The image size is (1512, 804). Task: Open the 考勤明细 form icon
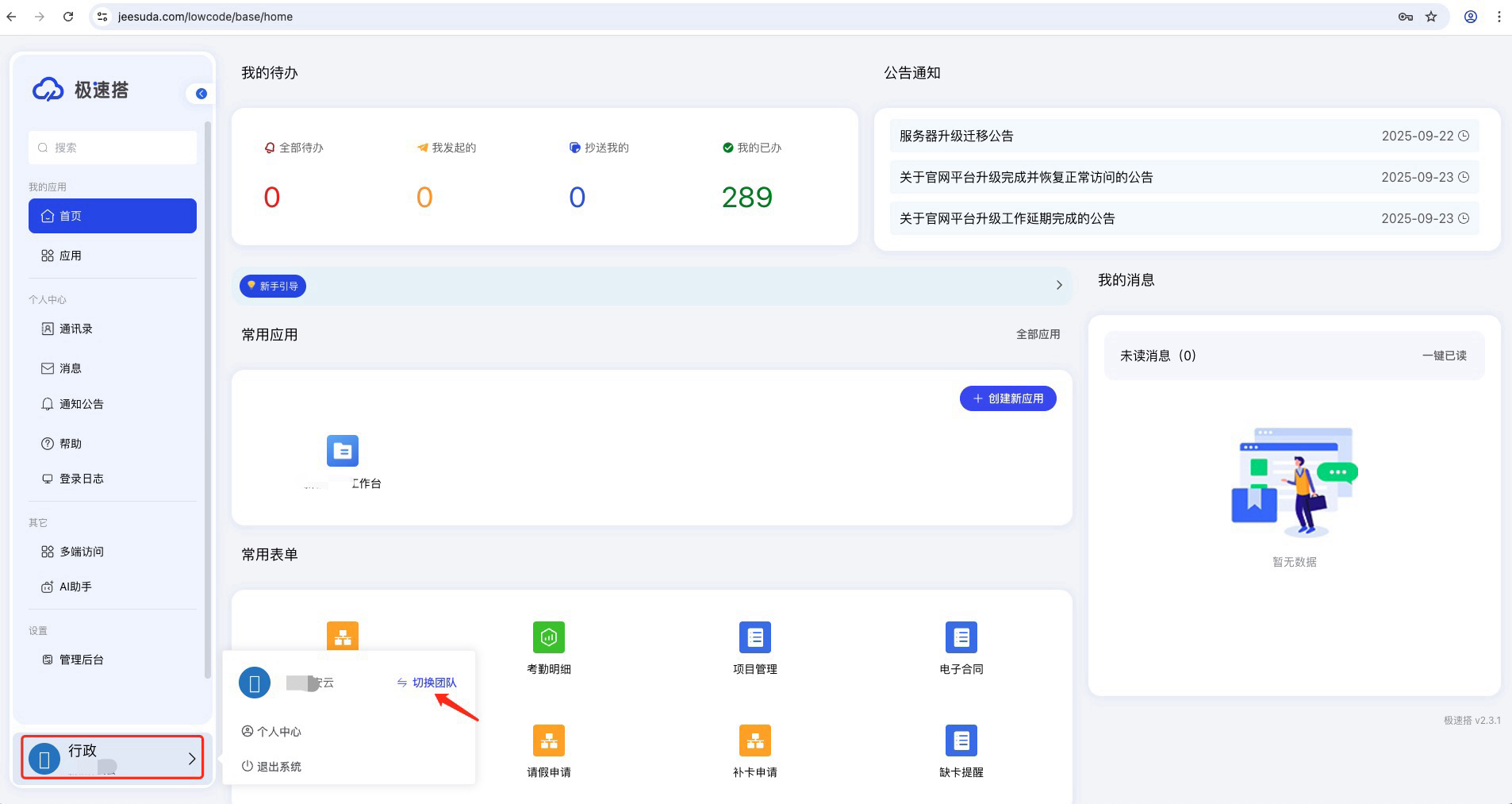(x=548, y=637)
